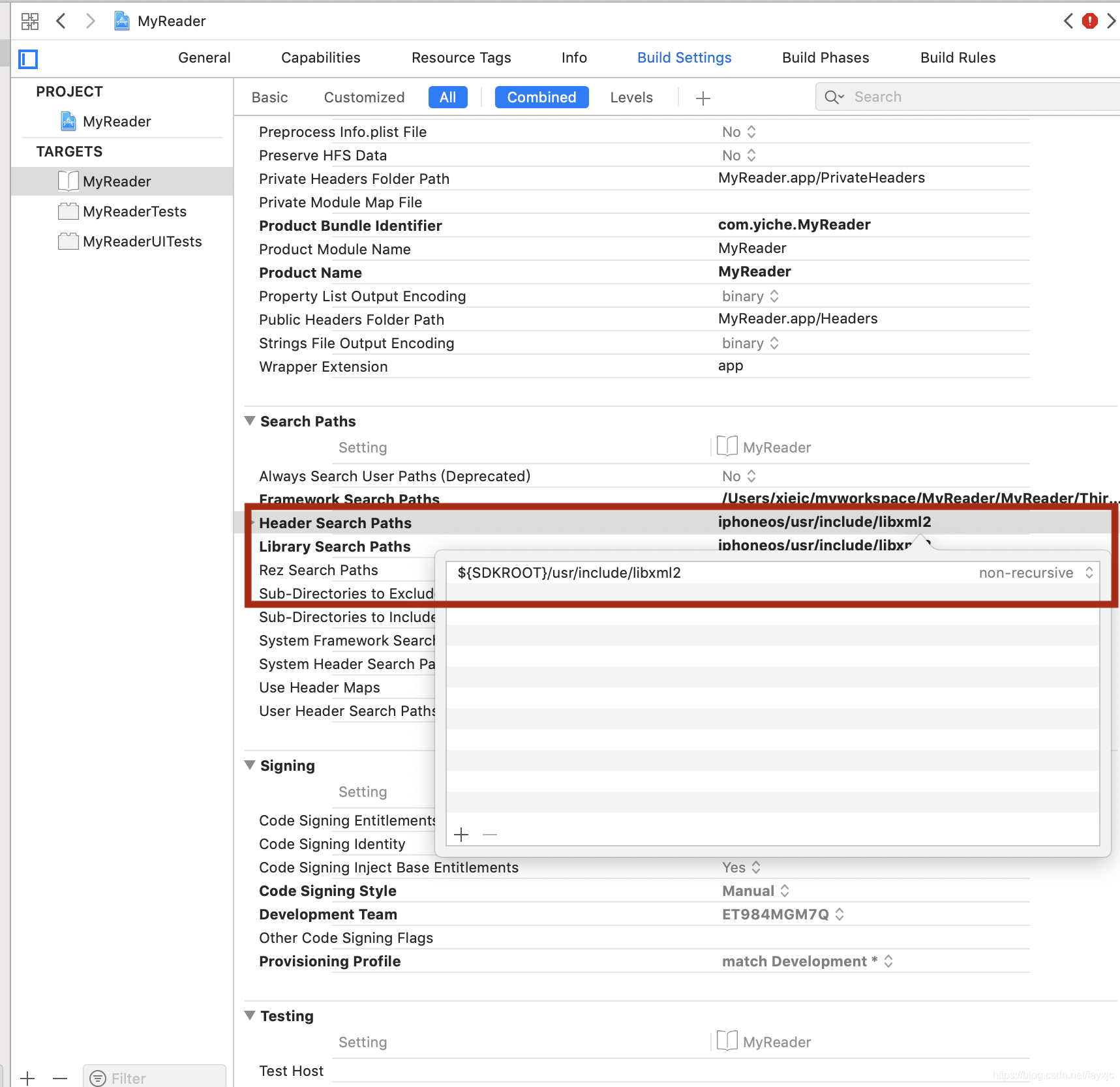Viewport: 1120px width, 1087px height.
Task: Go forward with the right arrow
Action: [90, 22]
